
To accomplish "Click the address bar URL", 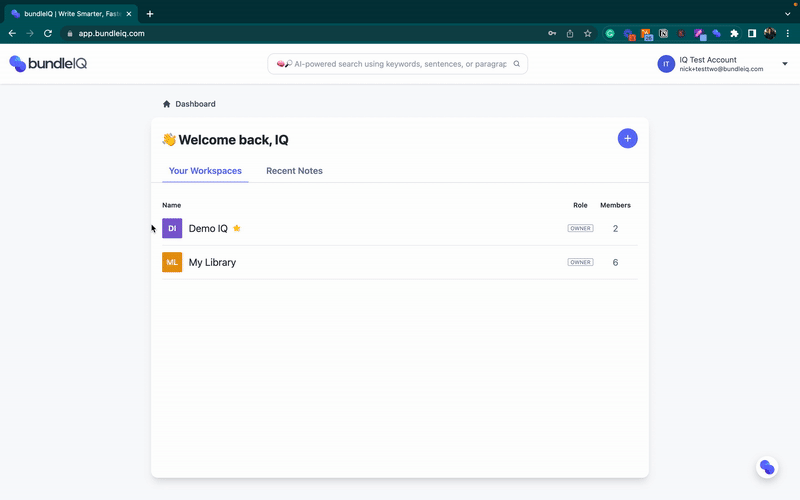I will (111, 34).
